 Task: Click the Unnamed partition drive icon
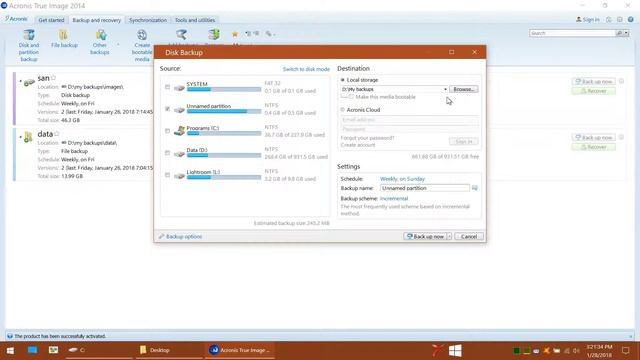(x=179, y=110)
